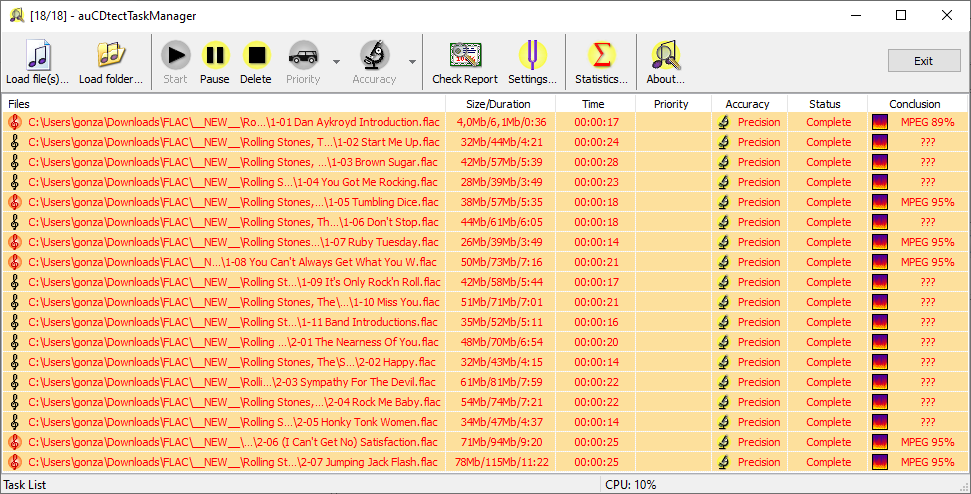Click MPEG 95% conclusion for Tumbling Dice

(927, 202)
